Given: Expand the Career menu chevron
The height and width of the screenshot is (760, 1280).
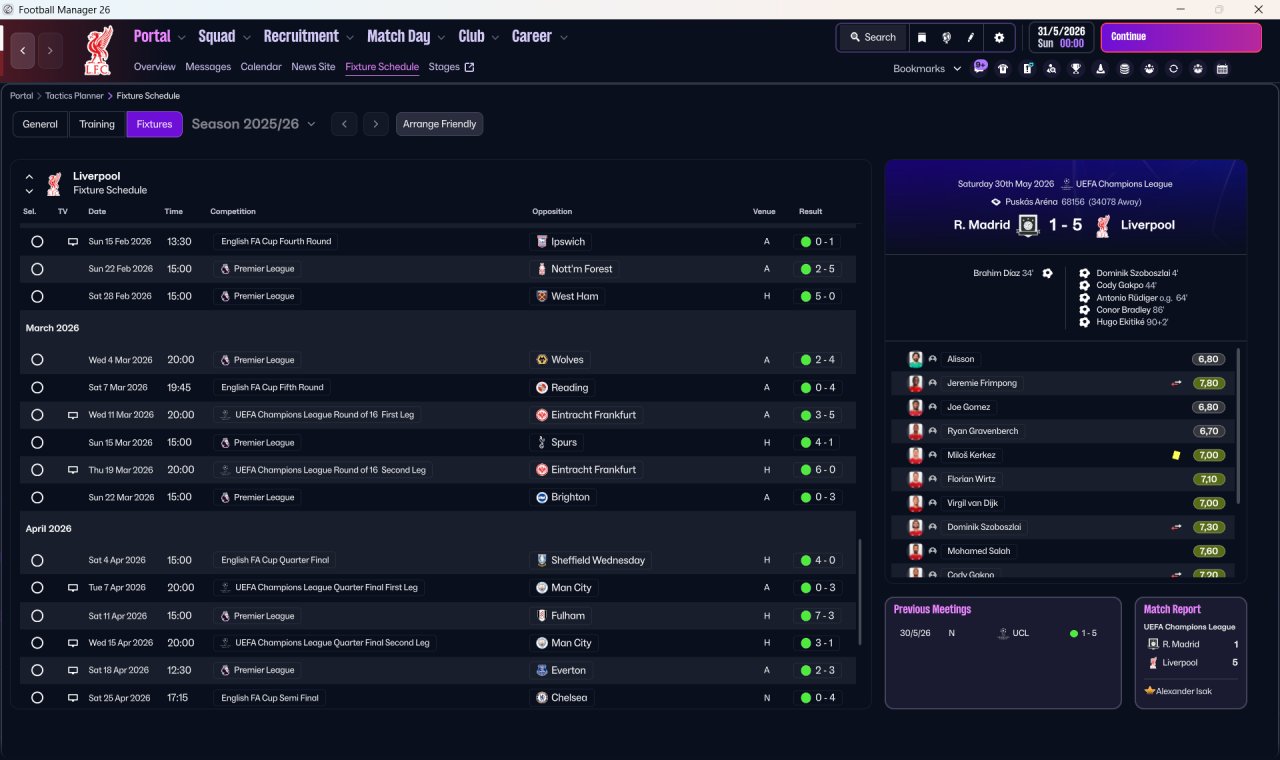Looking at the screenshot, I should click(564, 38).
